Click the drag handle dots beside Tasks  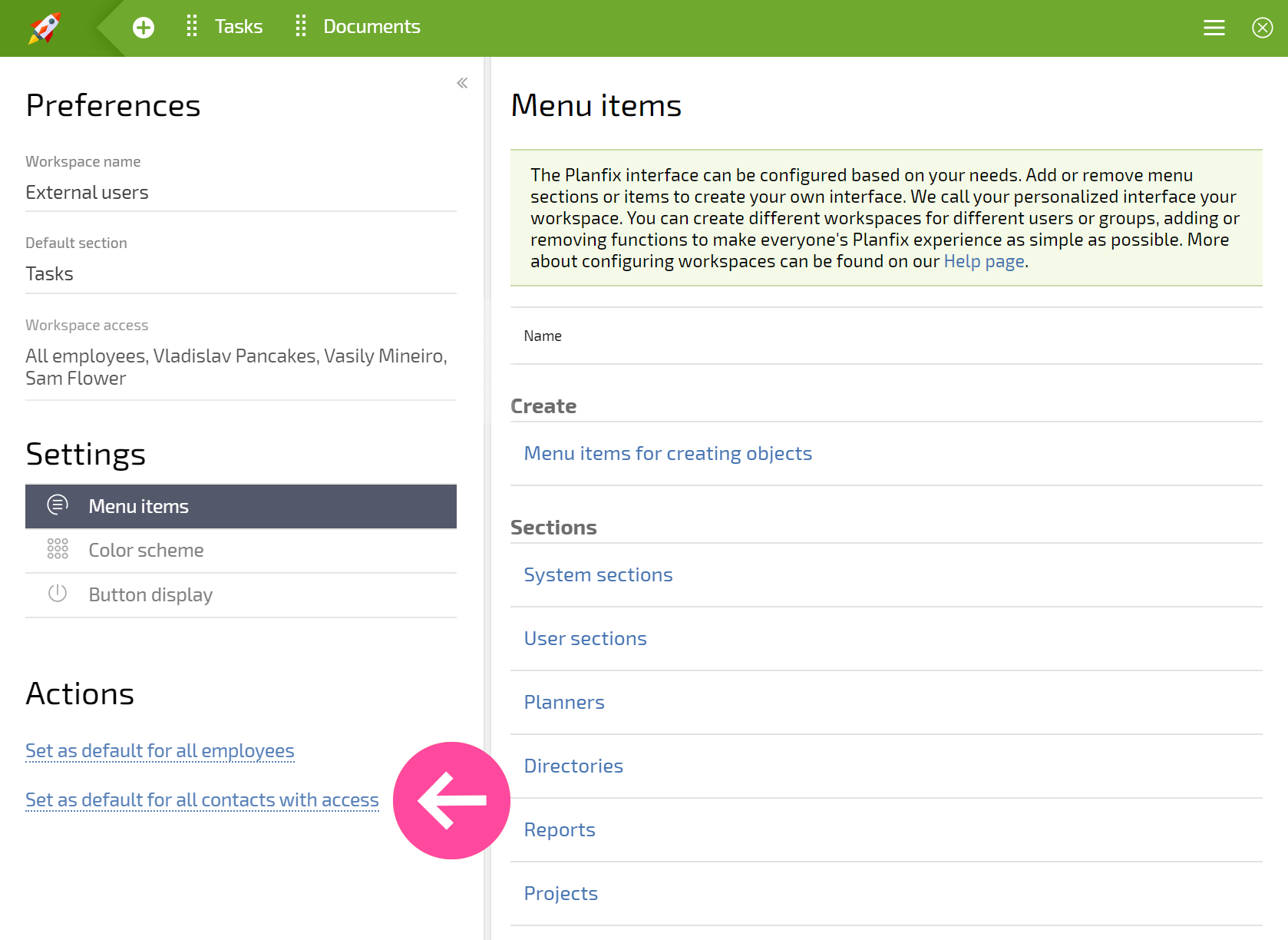(192, 26)
